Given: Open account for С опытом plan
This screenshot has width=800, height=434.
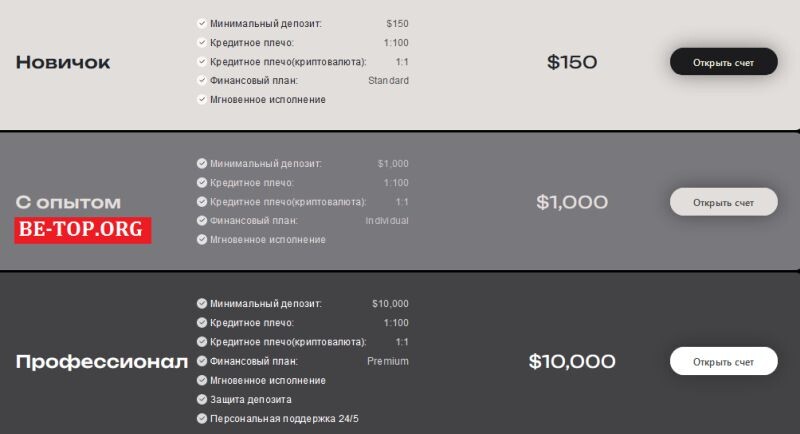Looking at the screenshot, I should coord(723,202).
